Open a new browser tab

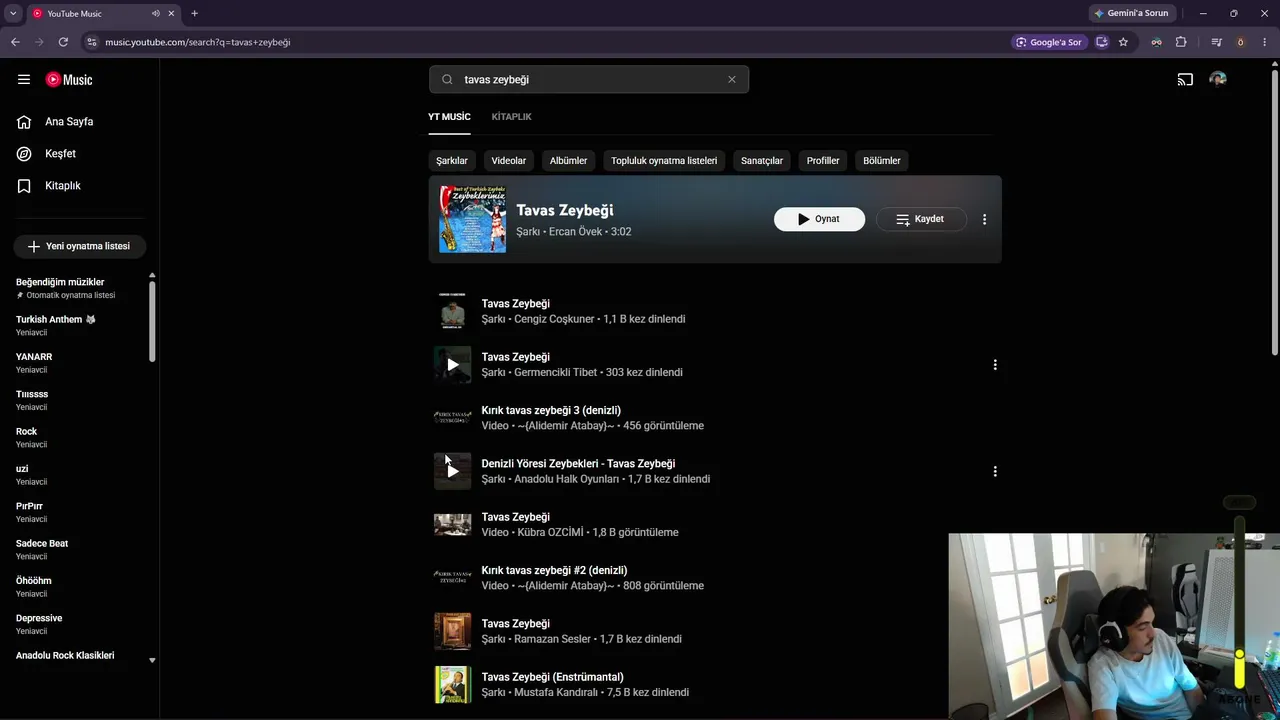click(x=194, y=13)
